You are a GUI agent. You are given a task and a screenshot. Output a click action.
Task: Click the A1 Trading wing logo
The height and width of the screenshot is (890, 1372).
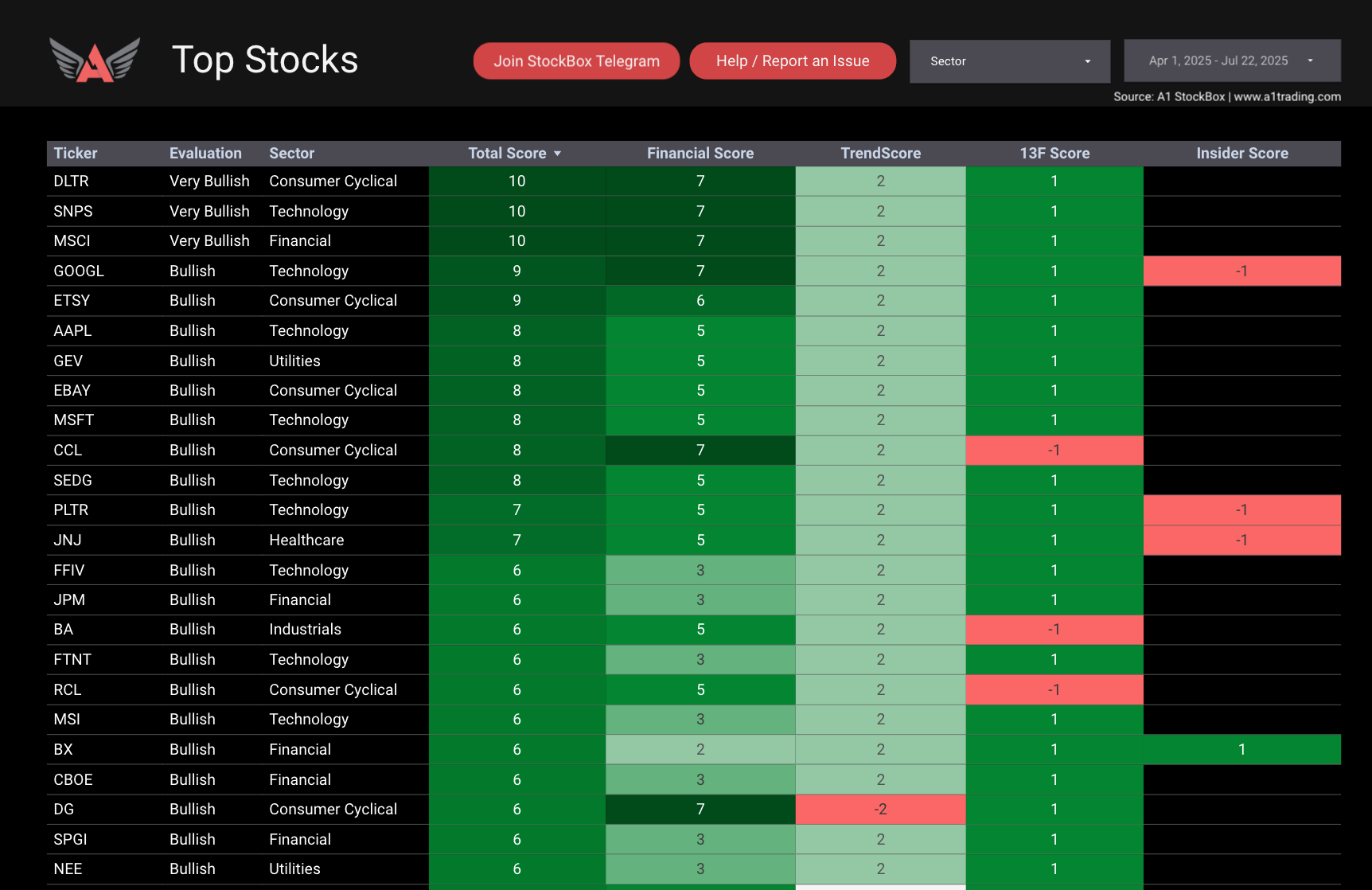[93, 59]
